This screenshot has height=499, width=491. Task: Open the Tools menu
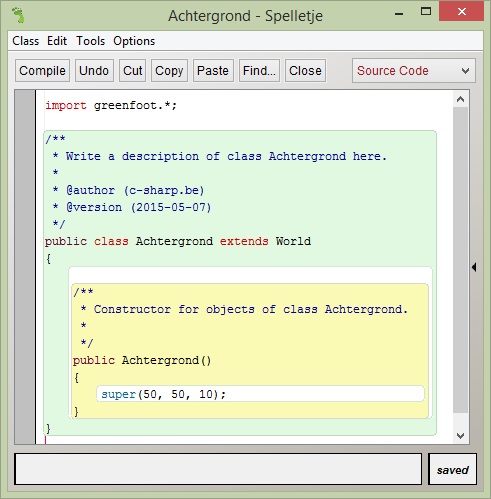(91, 41)
